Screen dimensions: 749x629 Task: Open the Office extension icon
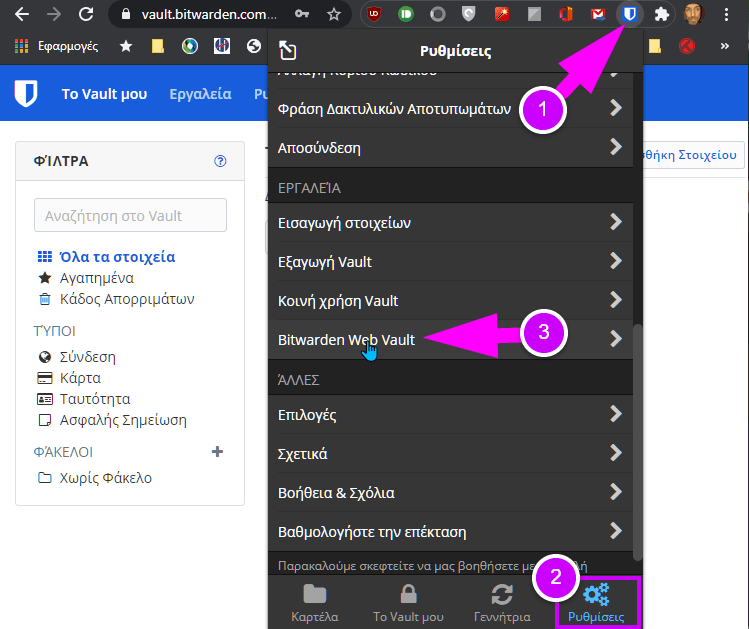[x=566, y=14]
